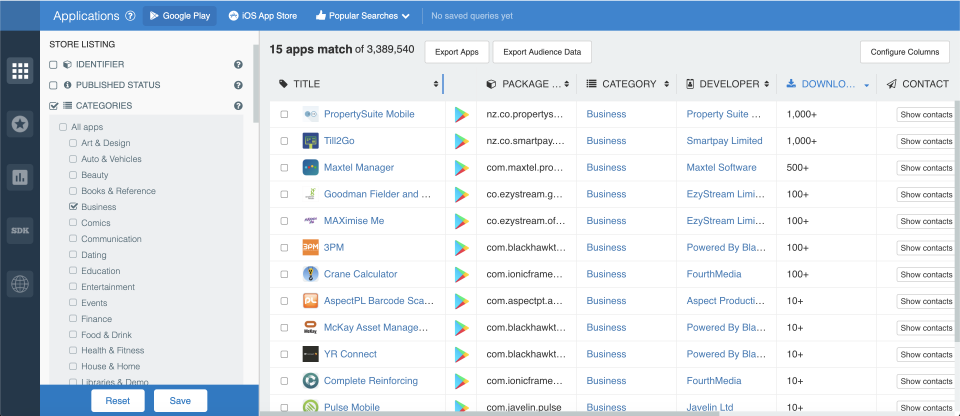Click the PropertySuite Mobile app icon
The image size is (960, 416).
click(x=310, y=114)
